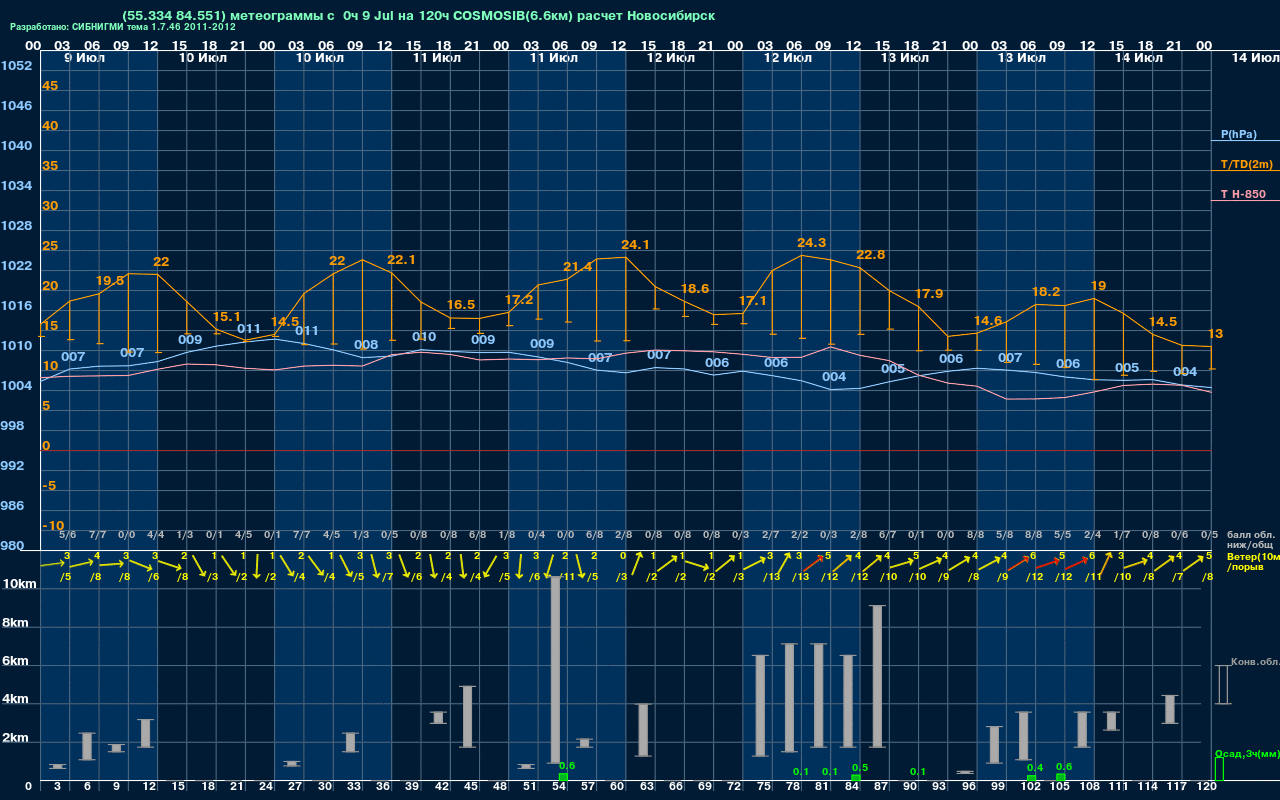Click the 998 pressure axis value

tap(12, 426)
